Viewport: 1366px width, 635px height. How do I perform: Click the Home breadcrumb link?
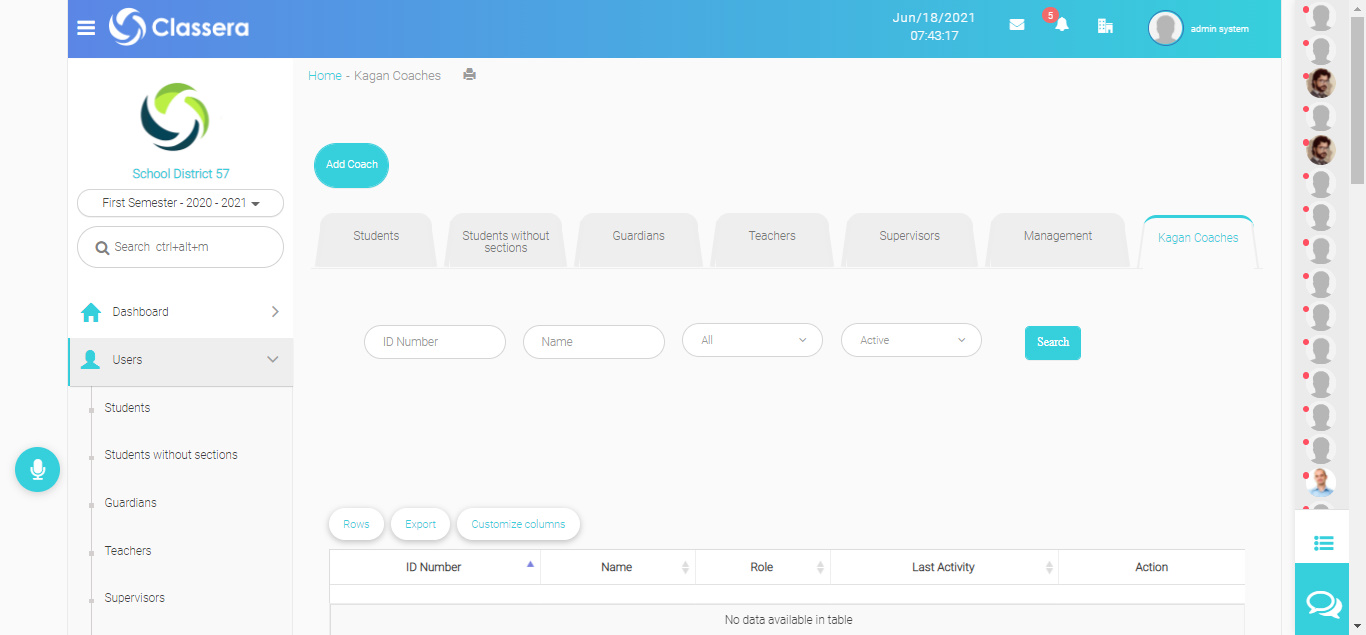point(324,76)
